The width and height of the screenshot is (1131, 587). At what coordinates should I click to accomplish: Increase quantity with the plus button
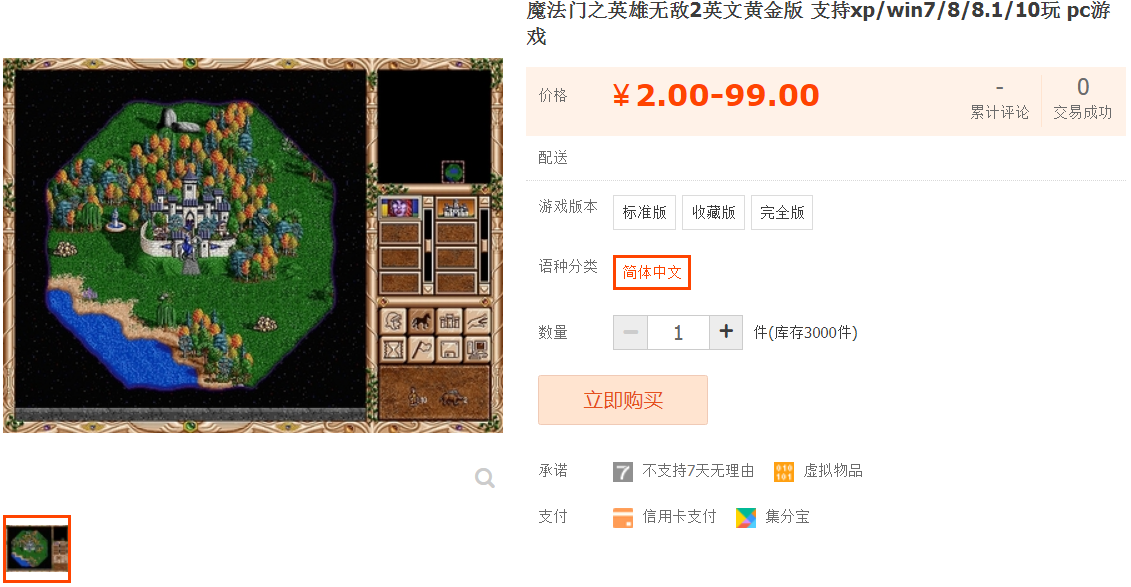coord(726,332)
